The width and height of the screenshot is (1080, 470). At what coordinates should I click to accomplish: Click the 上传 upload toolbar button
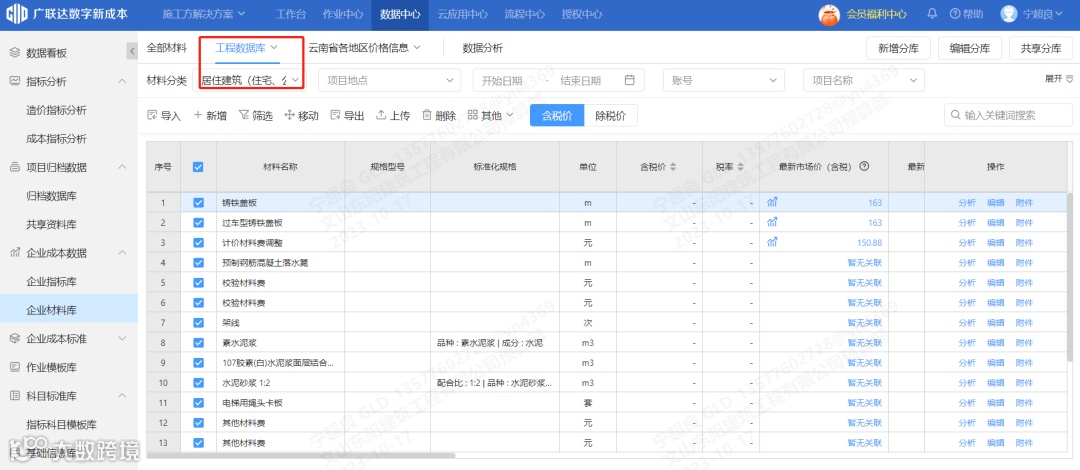393,116
